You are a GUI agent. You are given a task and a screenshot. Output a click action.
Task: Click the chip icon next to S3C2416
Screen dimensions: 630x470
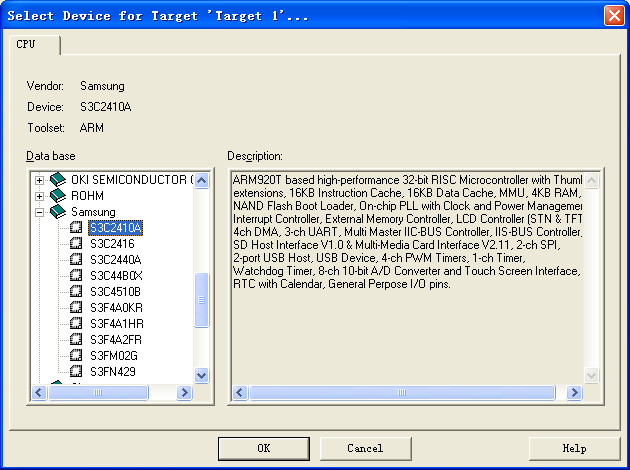click(x=76, y=243)
